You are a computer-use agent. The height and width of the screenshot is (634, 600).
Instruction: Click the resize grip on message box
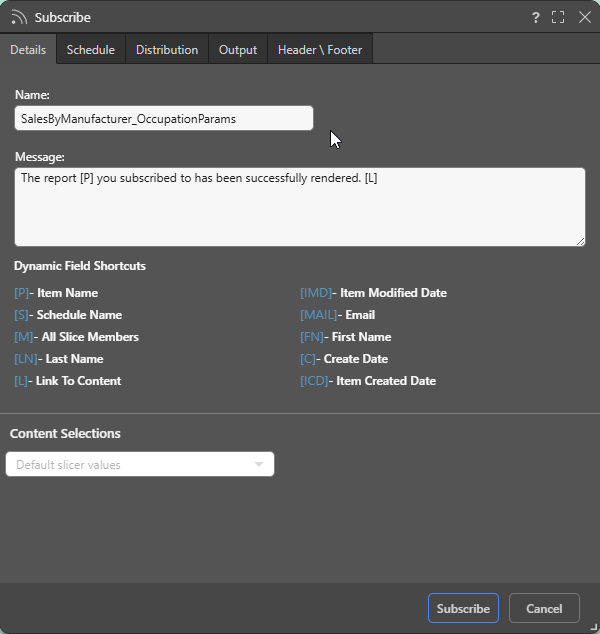coord(580,241)
